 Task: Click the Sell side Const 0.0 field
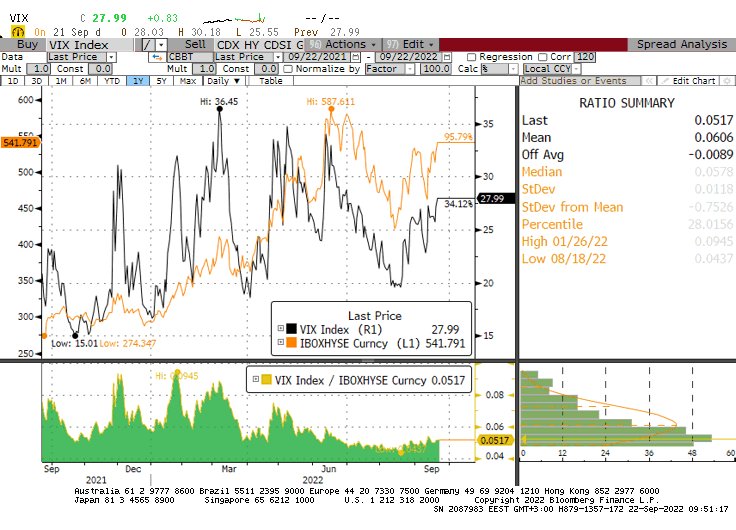coord(266,69)
